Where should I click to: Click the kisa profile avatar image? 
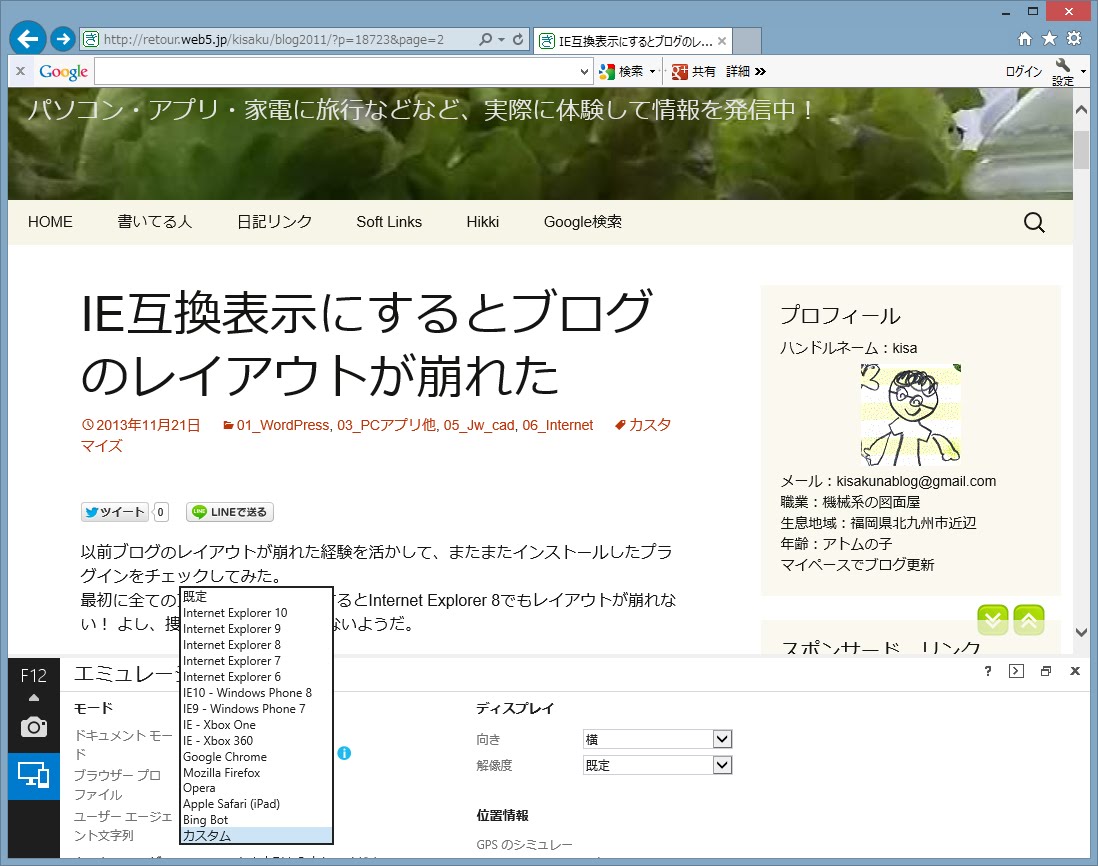[910, 415]
